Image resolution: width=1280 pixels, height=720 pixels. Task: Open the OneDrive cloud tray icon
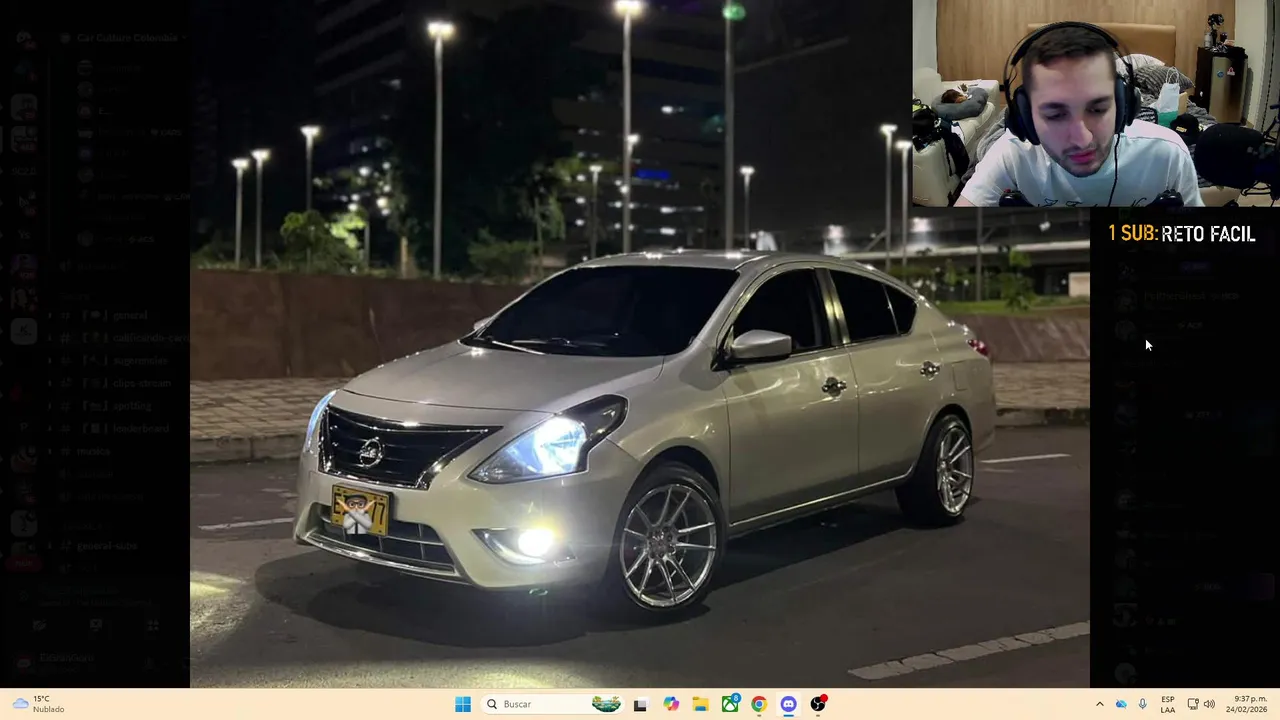point(1121,704)
